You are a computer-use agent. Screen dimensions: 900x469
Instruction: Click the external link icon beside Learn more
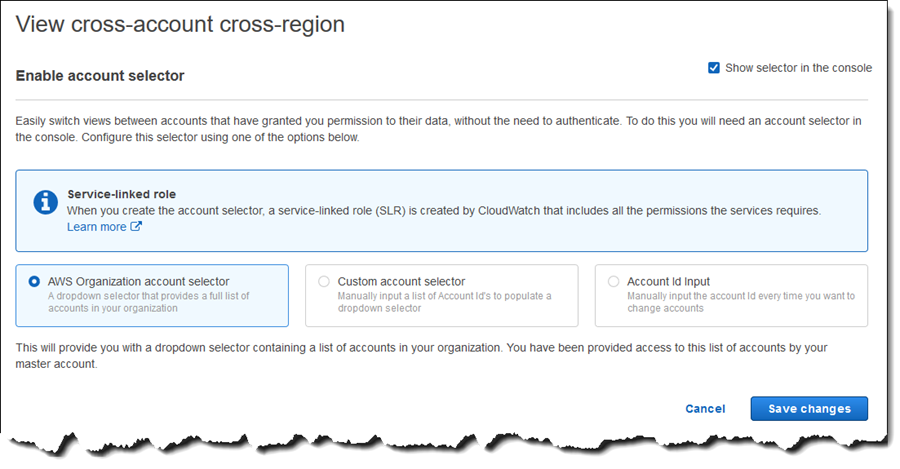[x=136, y=226]
